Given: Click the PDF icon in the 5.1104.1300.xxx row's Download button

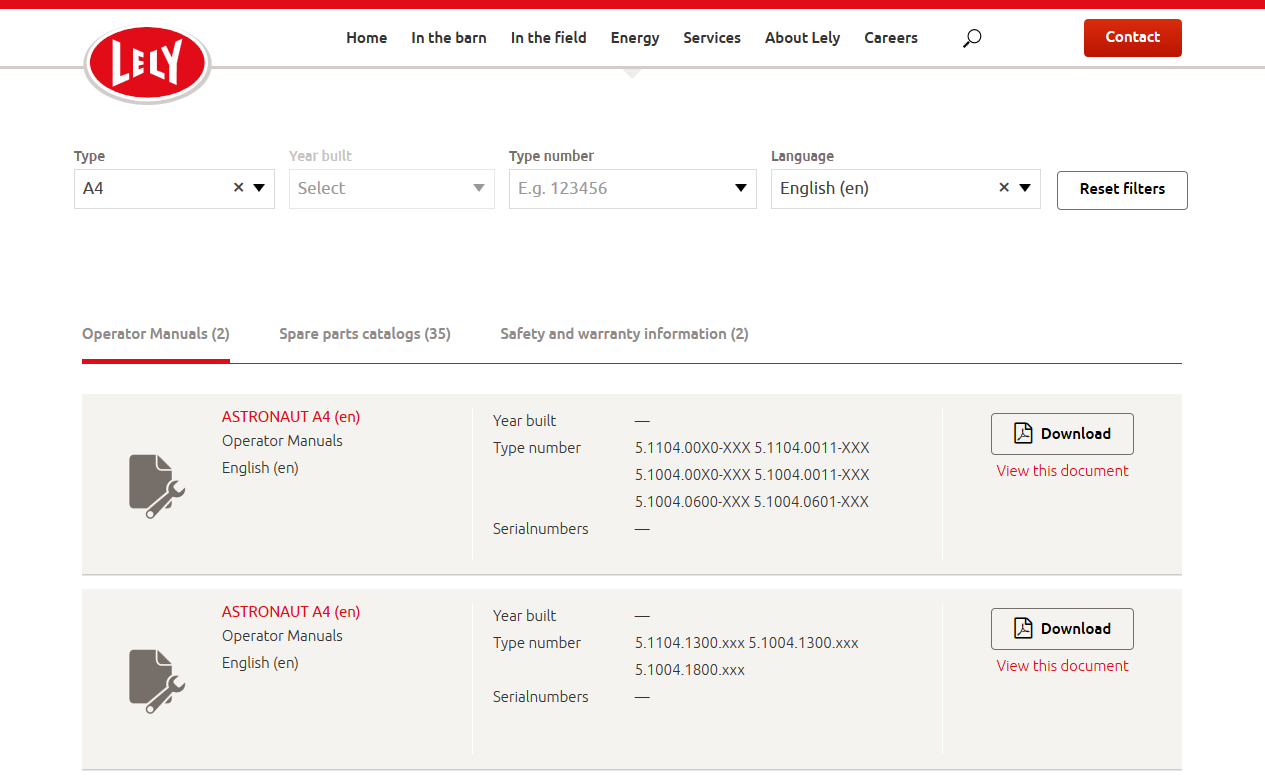Looking at the screenshot, I should 1023,628.
